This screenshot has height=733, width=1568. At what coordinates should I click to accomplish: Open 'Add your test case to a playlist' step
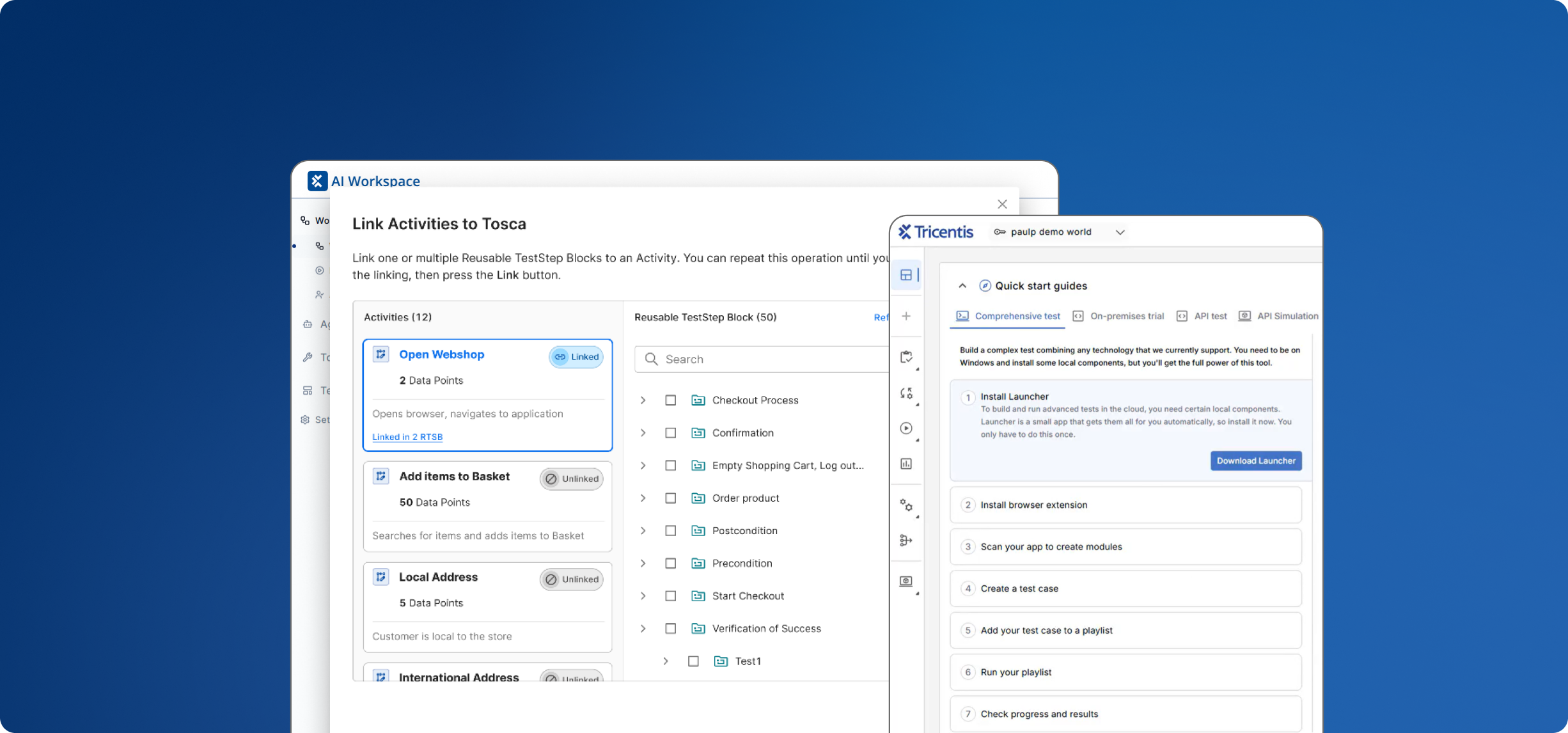pyautogui.click(x=1125, y=631)
